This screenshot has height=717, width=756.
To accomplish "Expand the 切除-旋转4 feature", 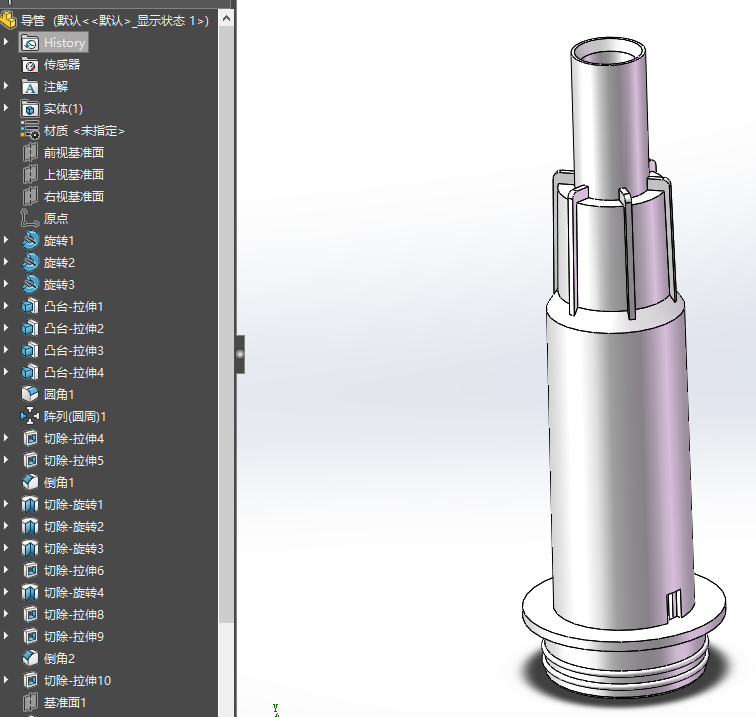I will click(6, 592).
